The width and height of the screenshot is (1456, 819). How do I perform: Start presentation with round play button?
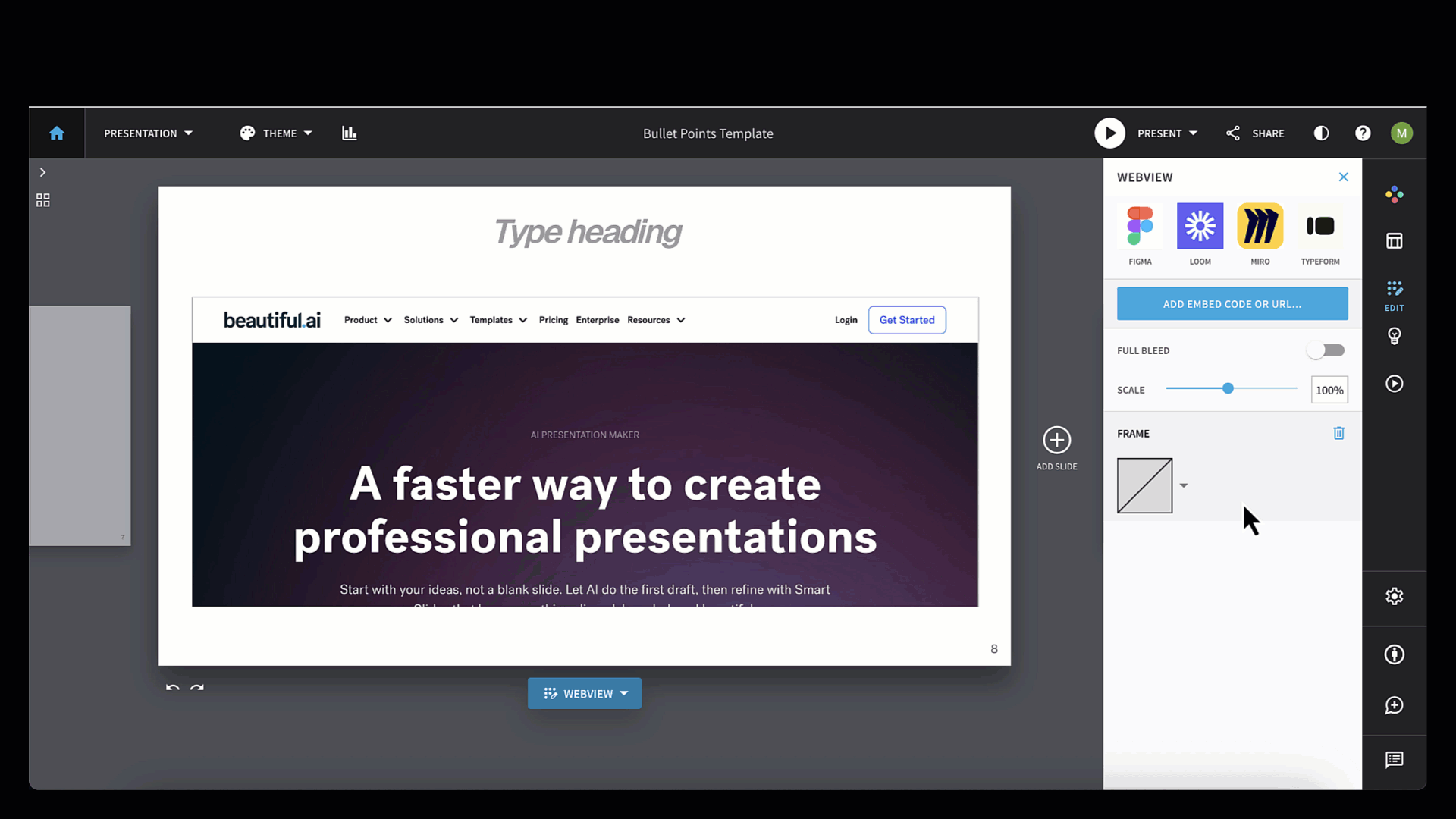(1109, 133)
